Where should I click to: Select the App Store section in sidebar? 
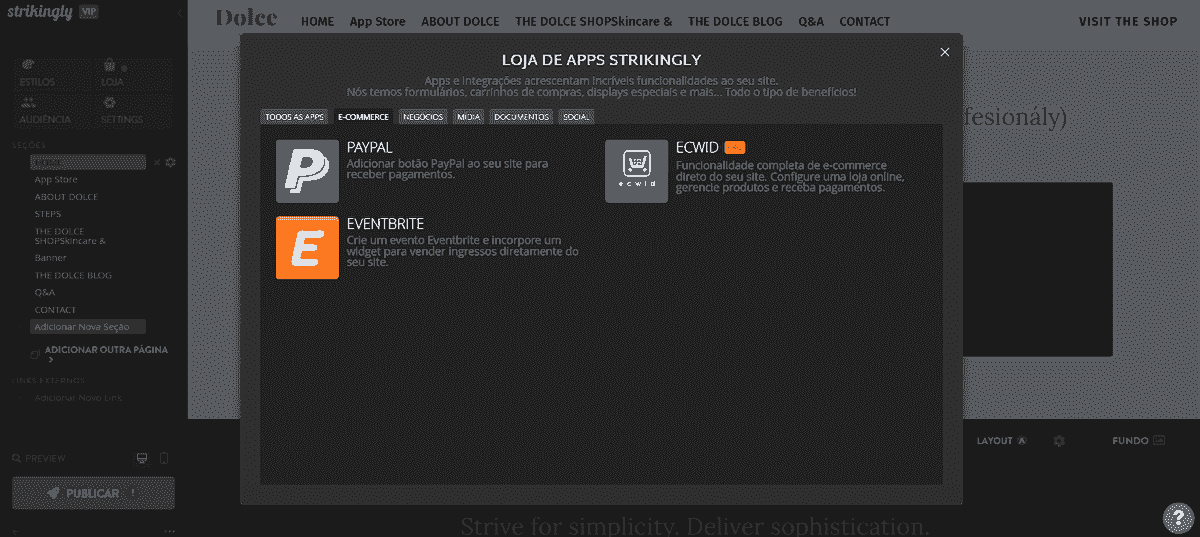pyautogui.click(x=56, y=180)
